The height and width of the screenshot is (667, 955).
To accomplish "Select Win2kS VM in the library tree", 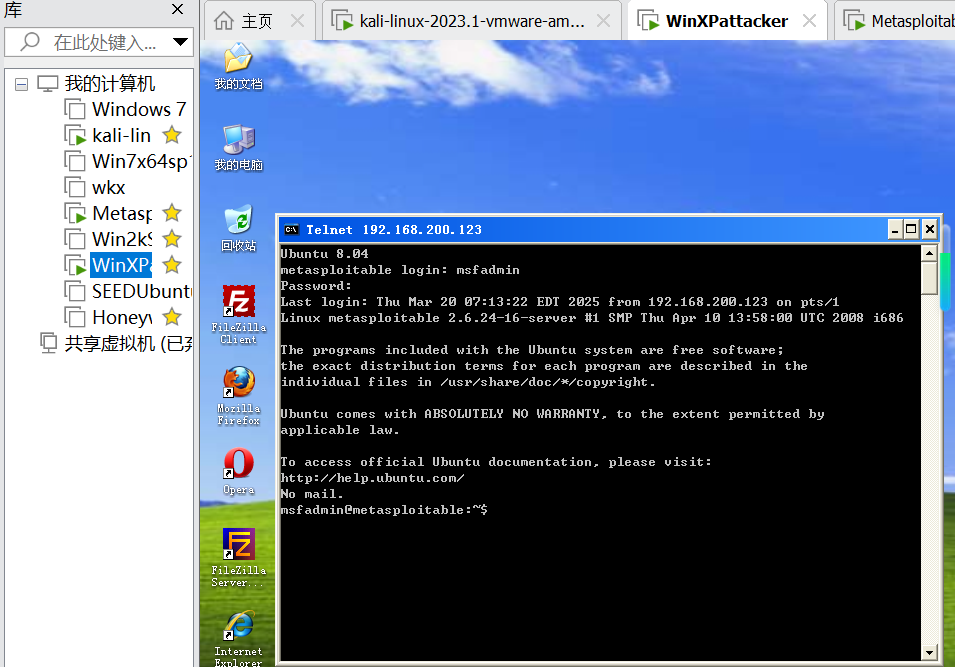I will pyautogui.click(x=122, y=239).
